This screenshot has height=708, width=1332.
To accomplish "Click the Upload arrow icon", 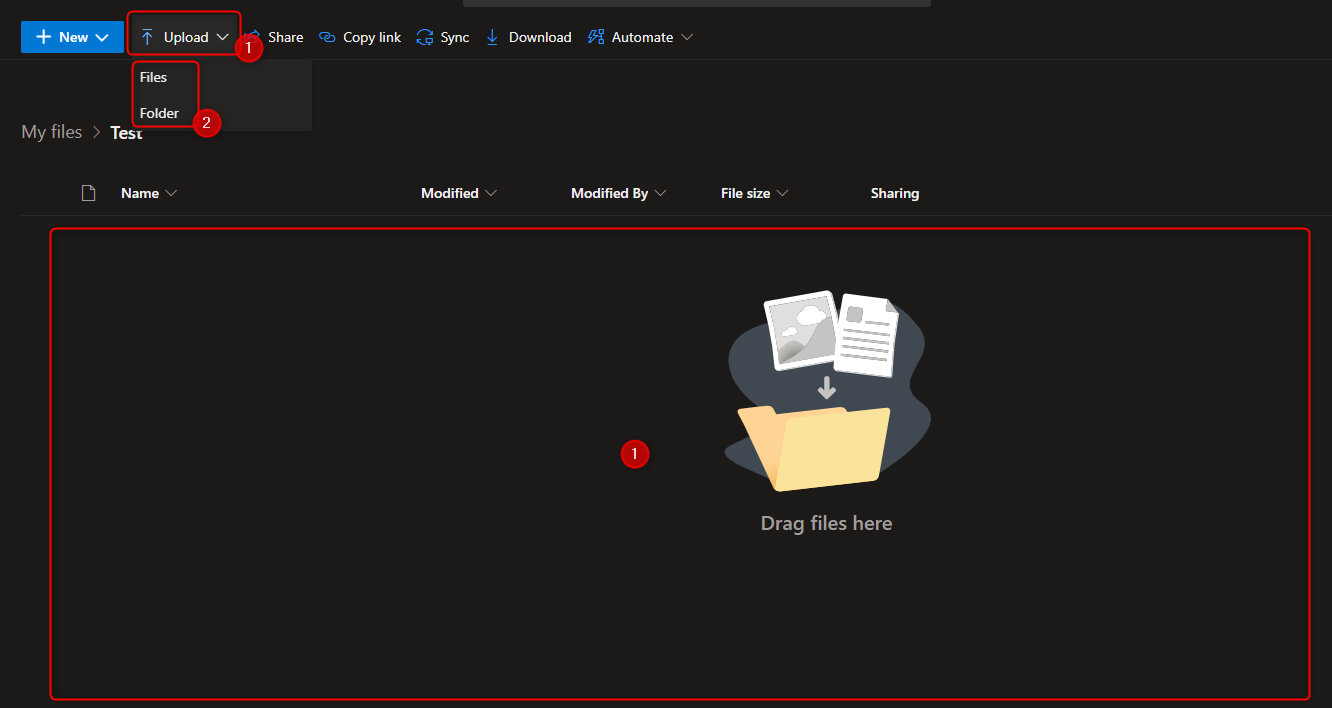I will [x=147, y=37].
